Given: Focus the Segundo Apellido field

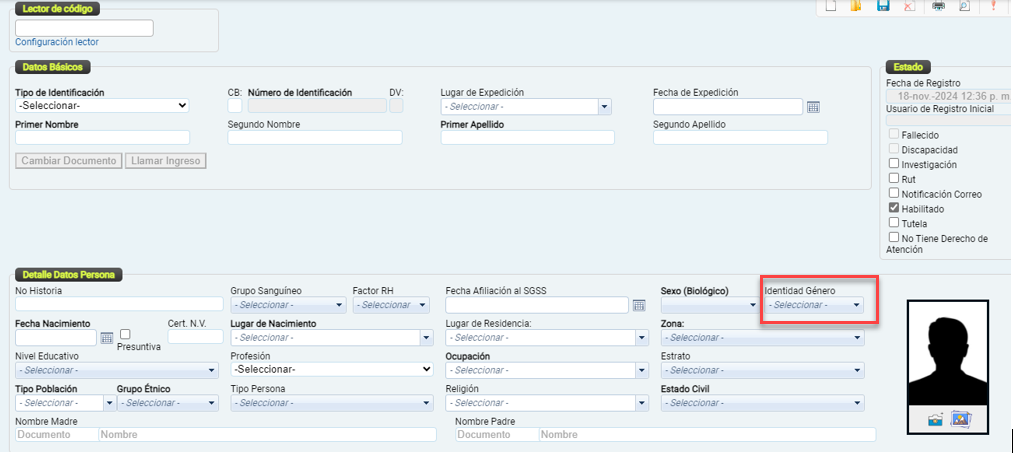Looking at the screenshot, I should pos(740,138).
